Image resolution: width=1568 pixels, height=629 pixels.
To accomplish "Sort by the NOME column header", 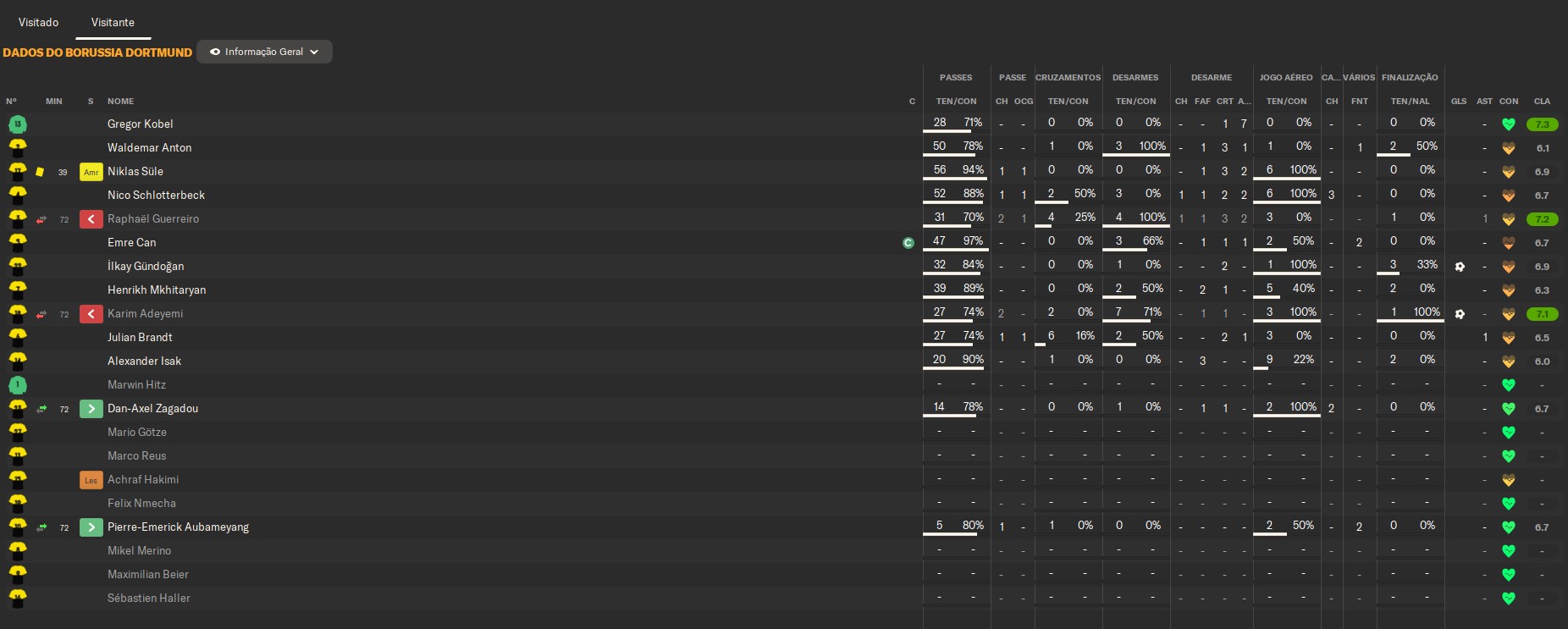I will pyautogui.click(x=120, y=102).
